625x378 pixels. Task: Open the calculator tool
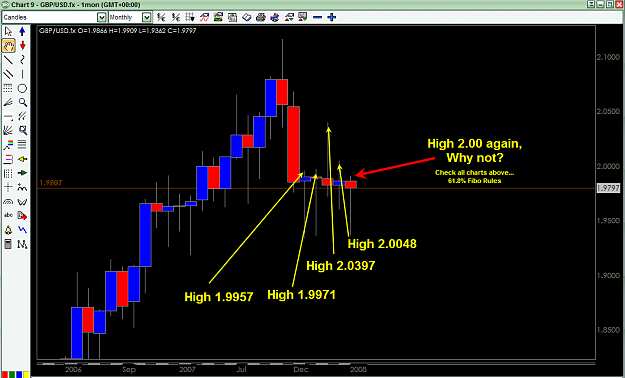[x=8, y=244]
